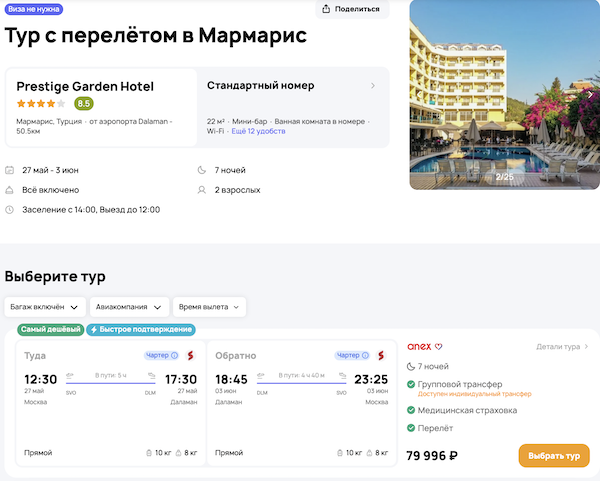Click the info icon on return Чартер badge
The width and height of the screenshot is (600, 481).
coord(366,355)
